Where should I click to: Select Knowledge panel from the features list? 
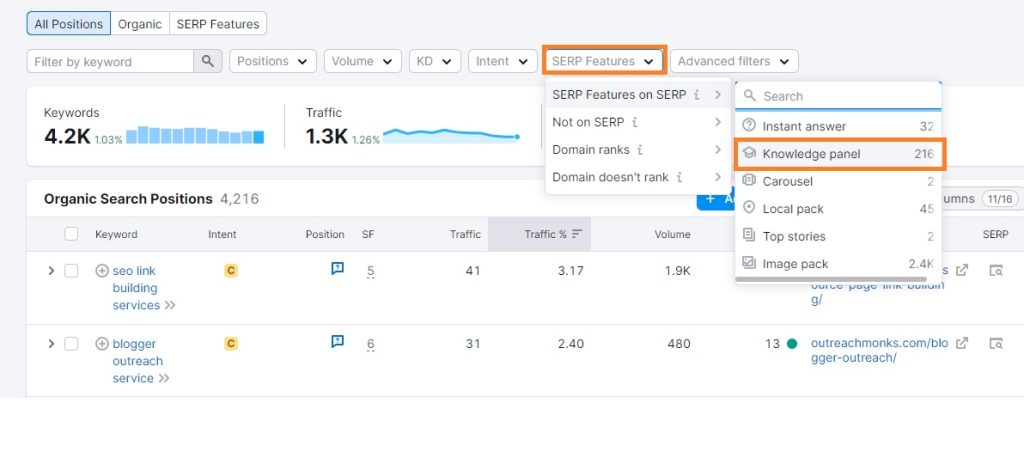[x=839, y=154]
